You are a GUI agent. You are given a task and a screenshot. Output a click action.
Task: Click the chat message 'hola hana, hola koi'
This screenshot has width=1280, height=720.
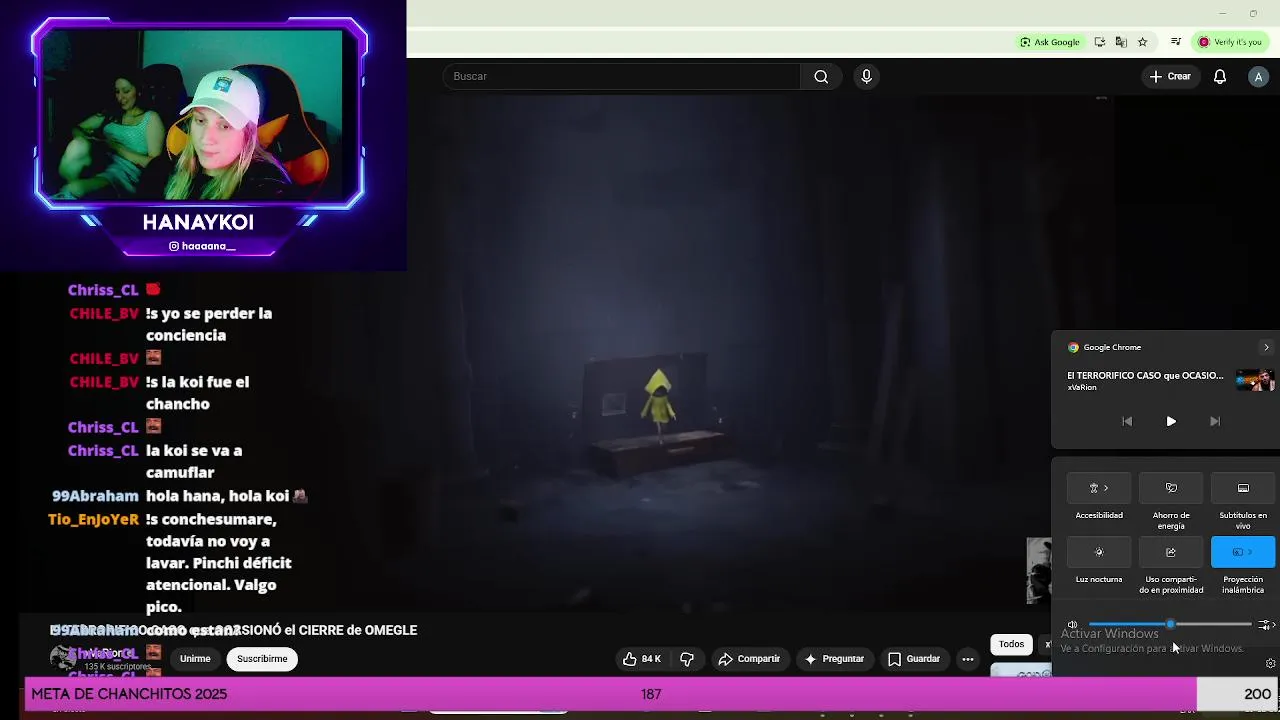pos(218,496)
